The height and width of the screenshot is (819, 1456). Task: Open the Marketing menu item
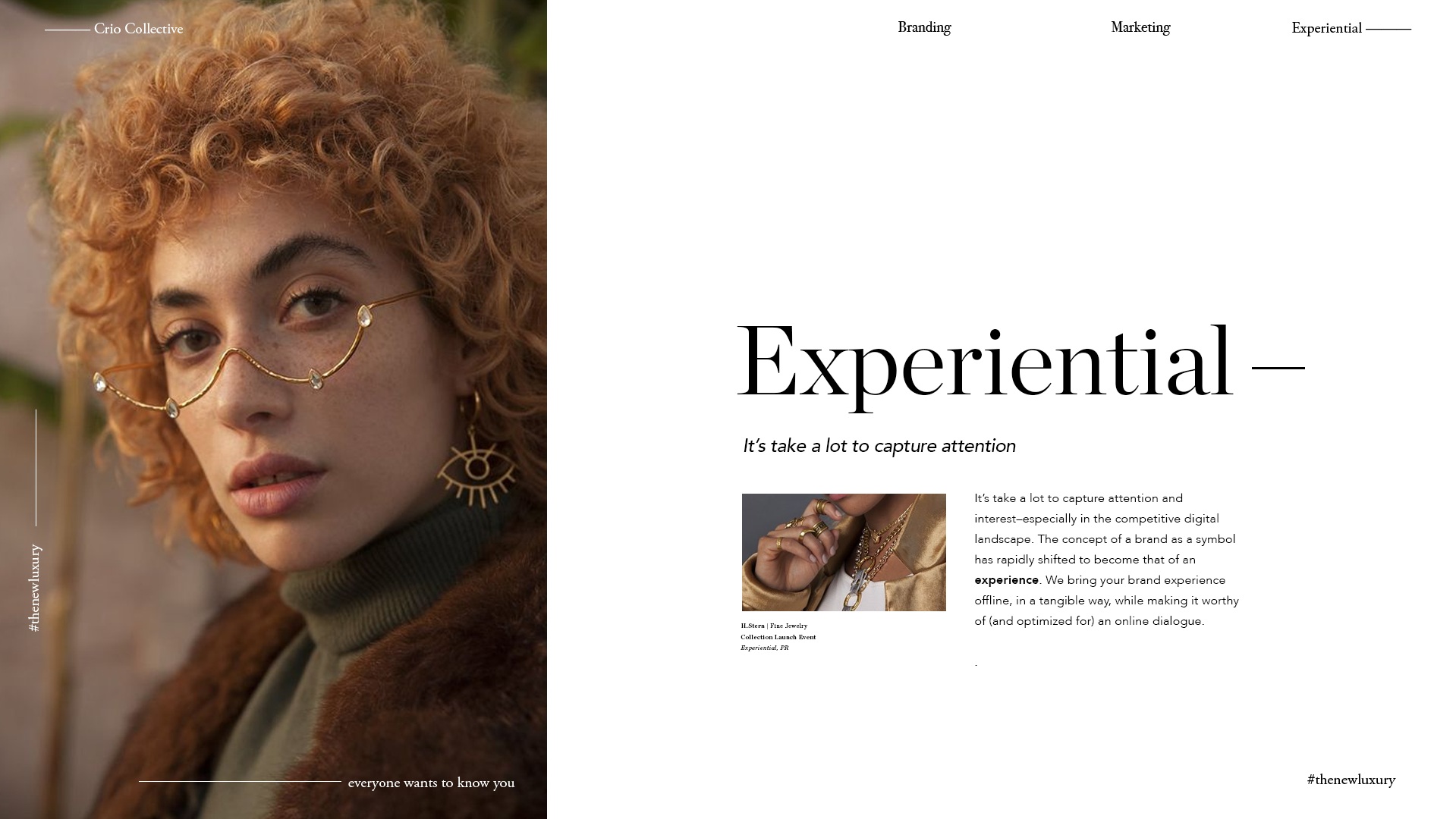click(1140, 28)
